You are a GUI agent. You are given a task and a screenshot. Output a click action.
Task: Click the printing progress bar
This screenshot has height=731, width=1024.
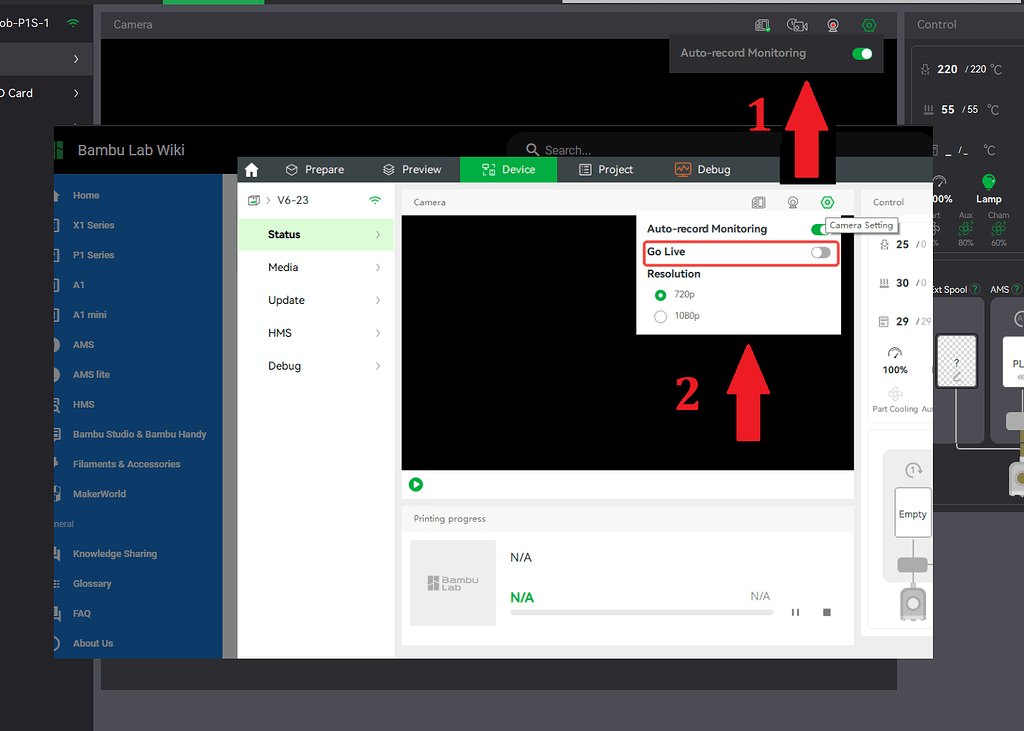[x=641, y=613]
